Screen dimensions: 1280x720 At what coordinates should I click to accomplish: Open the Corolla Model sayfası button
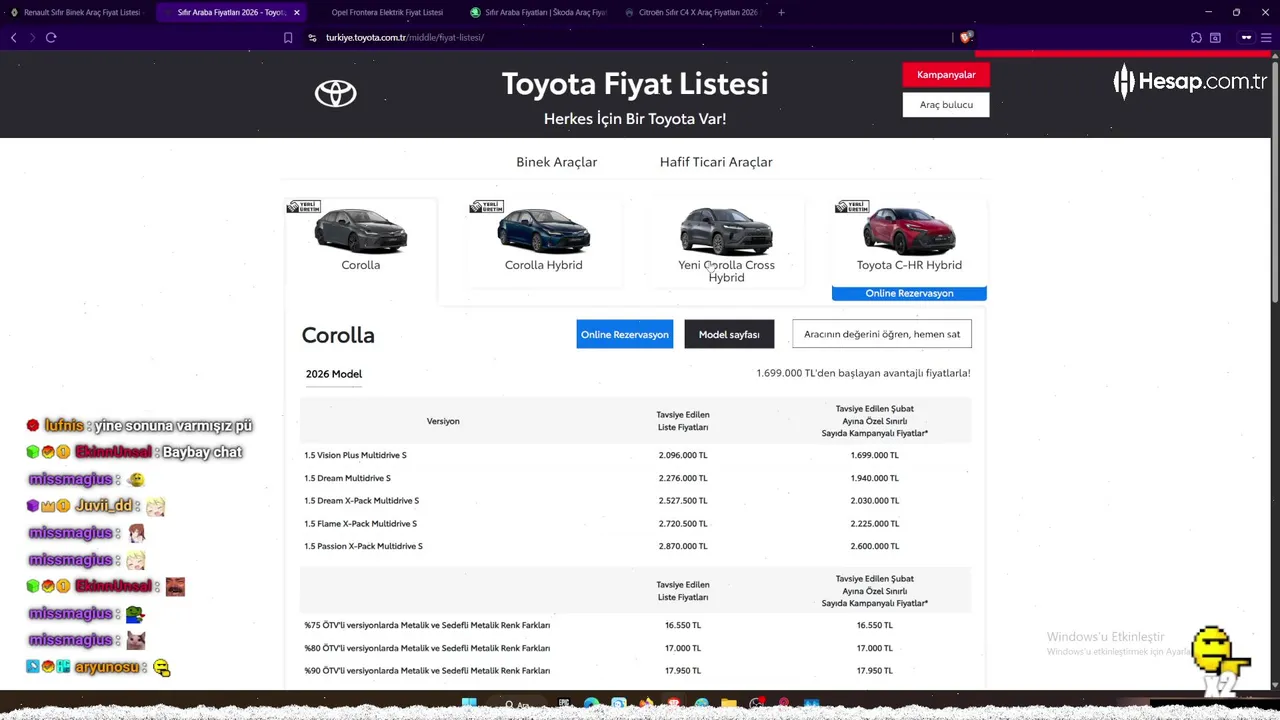(729, 334)
